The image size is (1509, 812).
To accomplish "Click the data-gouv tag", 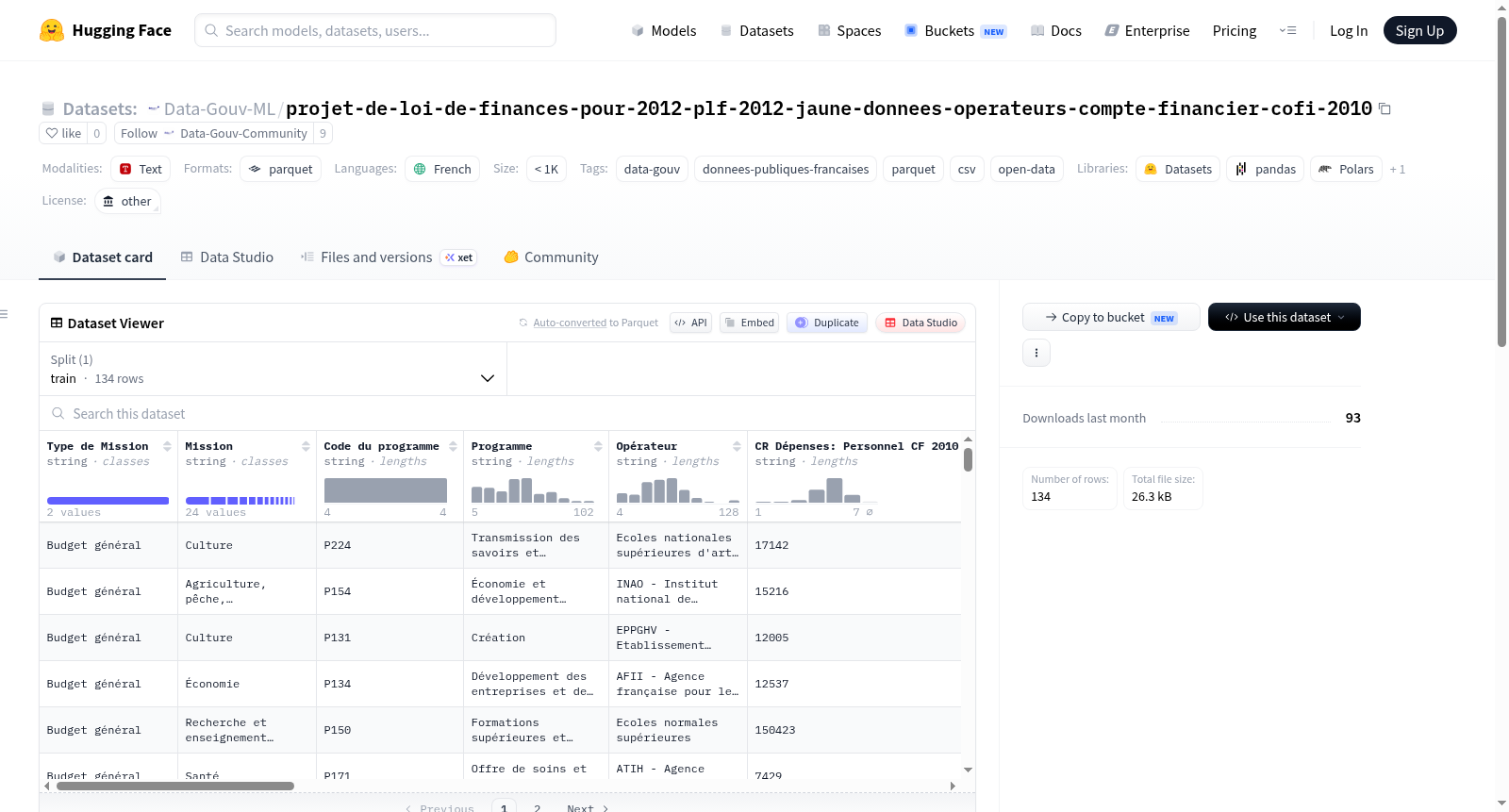I will pyautogui.click(x=652, y=169).
